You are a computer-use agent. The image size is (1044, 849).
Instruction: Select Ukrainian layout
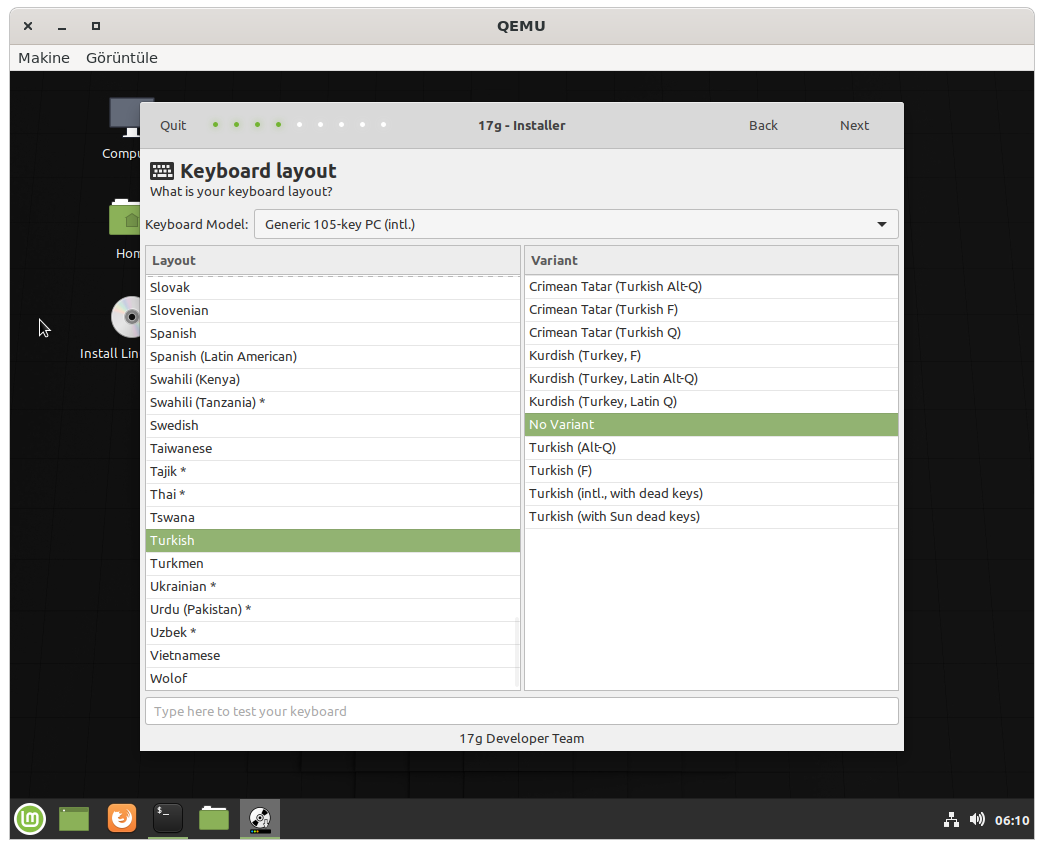click(333, 587)
